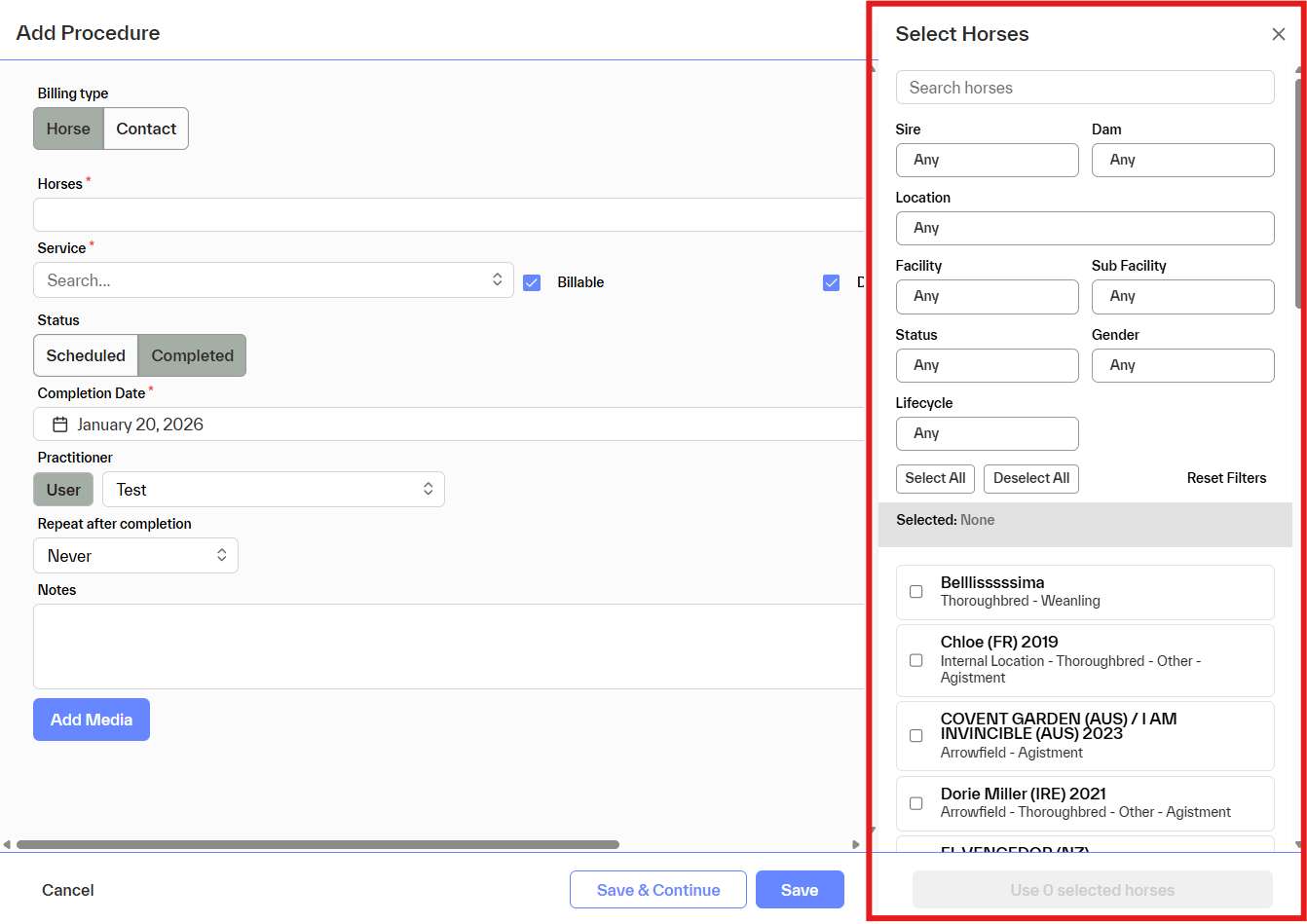Click the Reset Filters link

coord(1226,478)
